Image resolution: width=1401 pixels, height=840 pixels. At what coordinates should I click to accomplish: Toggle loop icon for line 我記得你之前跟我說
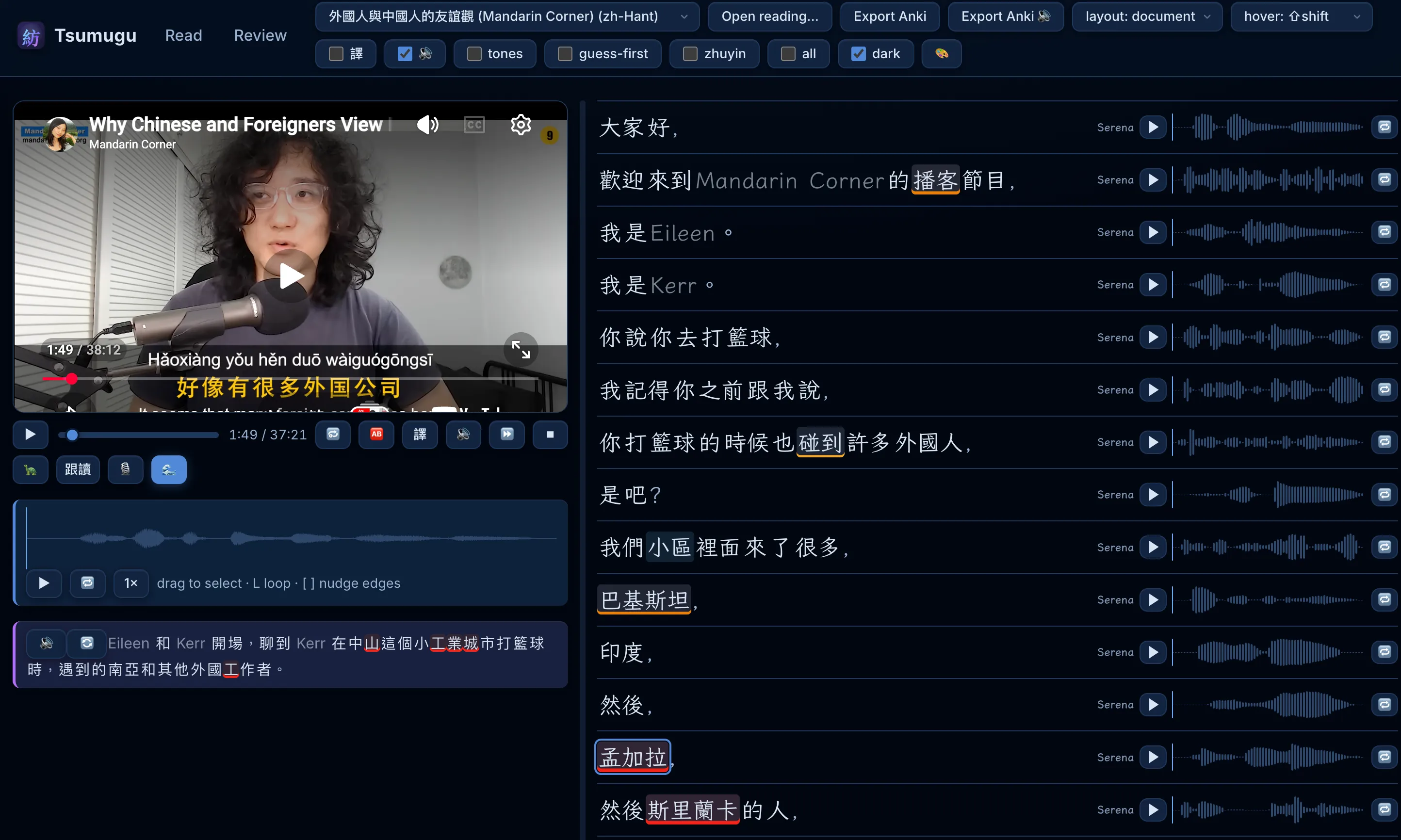[1385, 389]
